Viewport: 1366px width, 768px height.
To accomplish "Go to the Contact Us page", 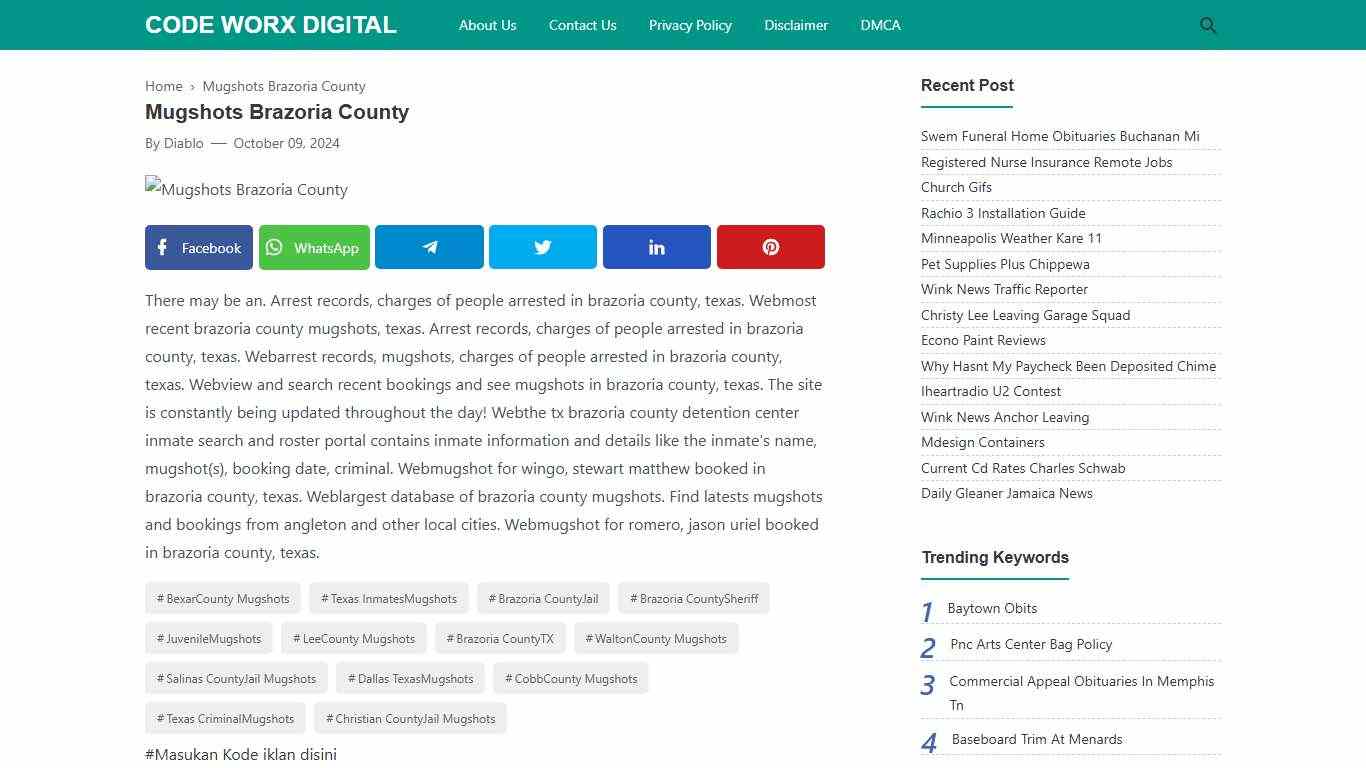I will pyautogui.click(x=582, y=25).
